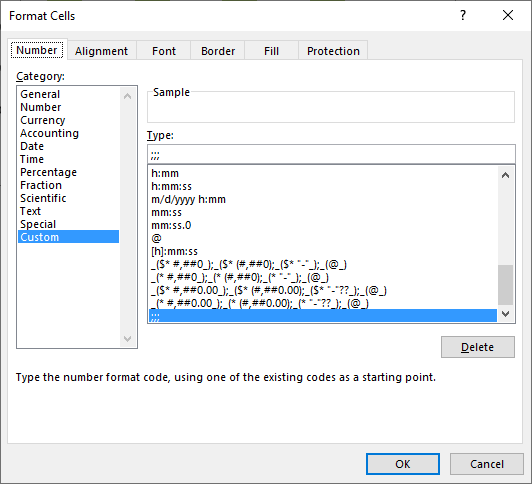Select format _($* #,##0.00_) with decimals
The image size is (532, 484).
pyautogui.click(x=323, y=290)
